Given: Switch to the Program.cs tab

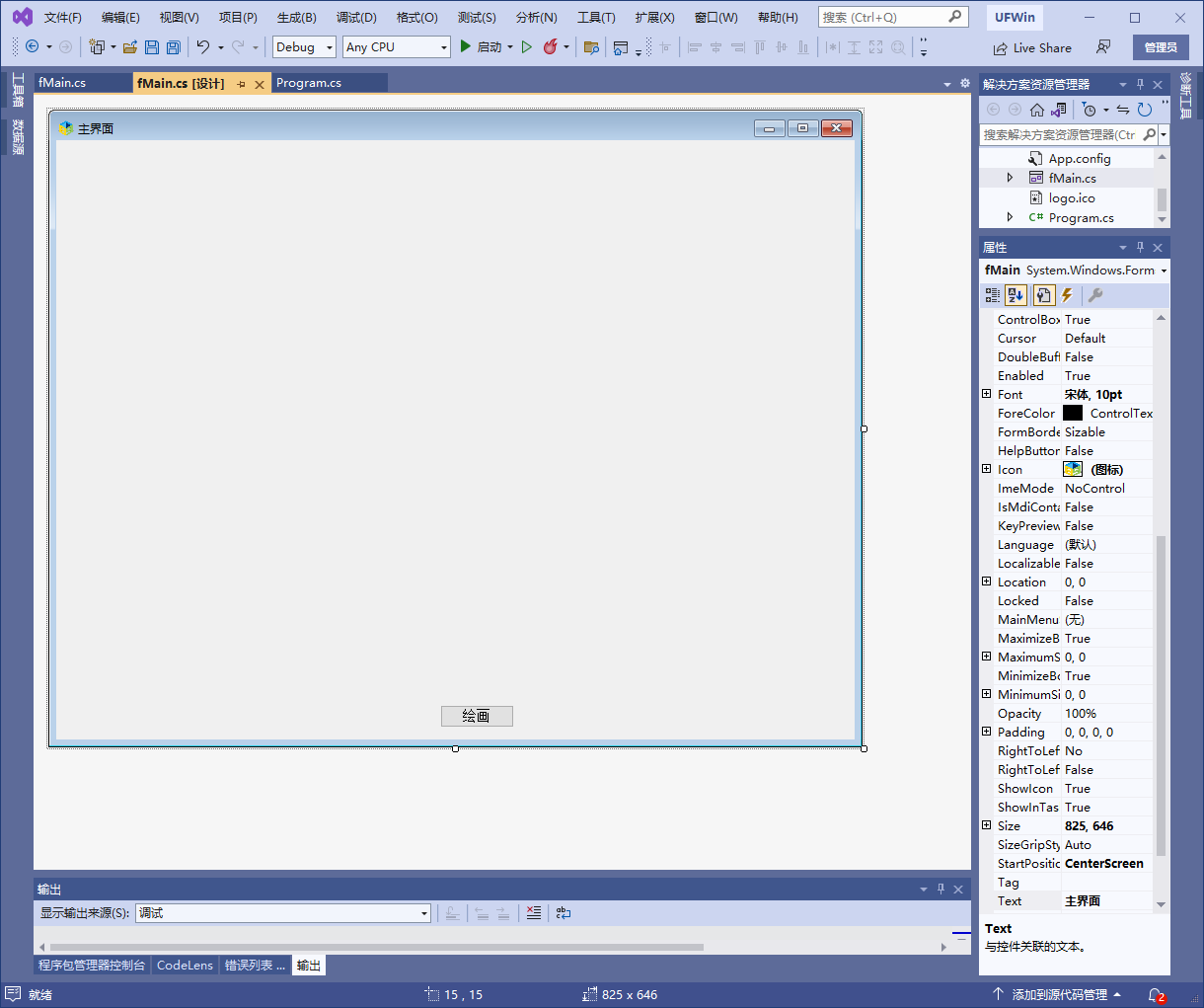Looking at the screenshot, I should (309, 83).
